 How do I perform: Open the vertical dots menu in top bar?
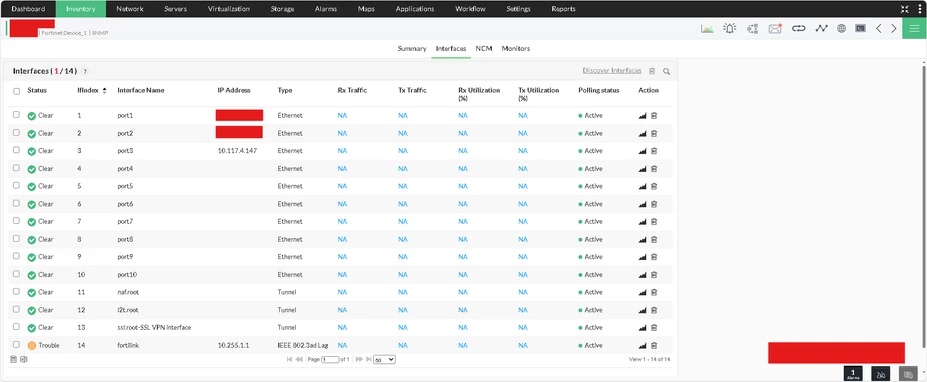920,9
